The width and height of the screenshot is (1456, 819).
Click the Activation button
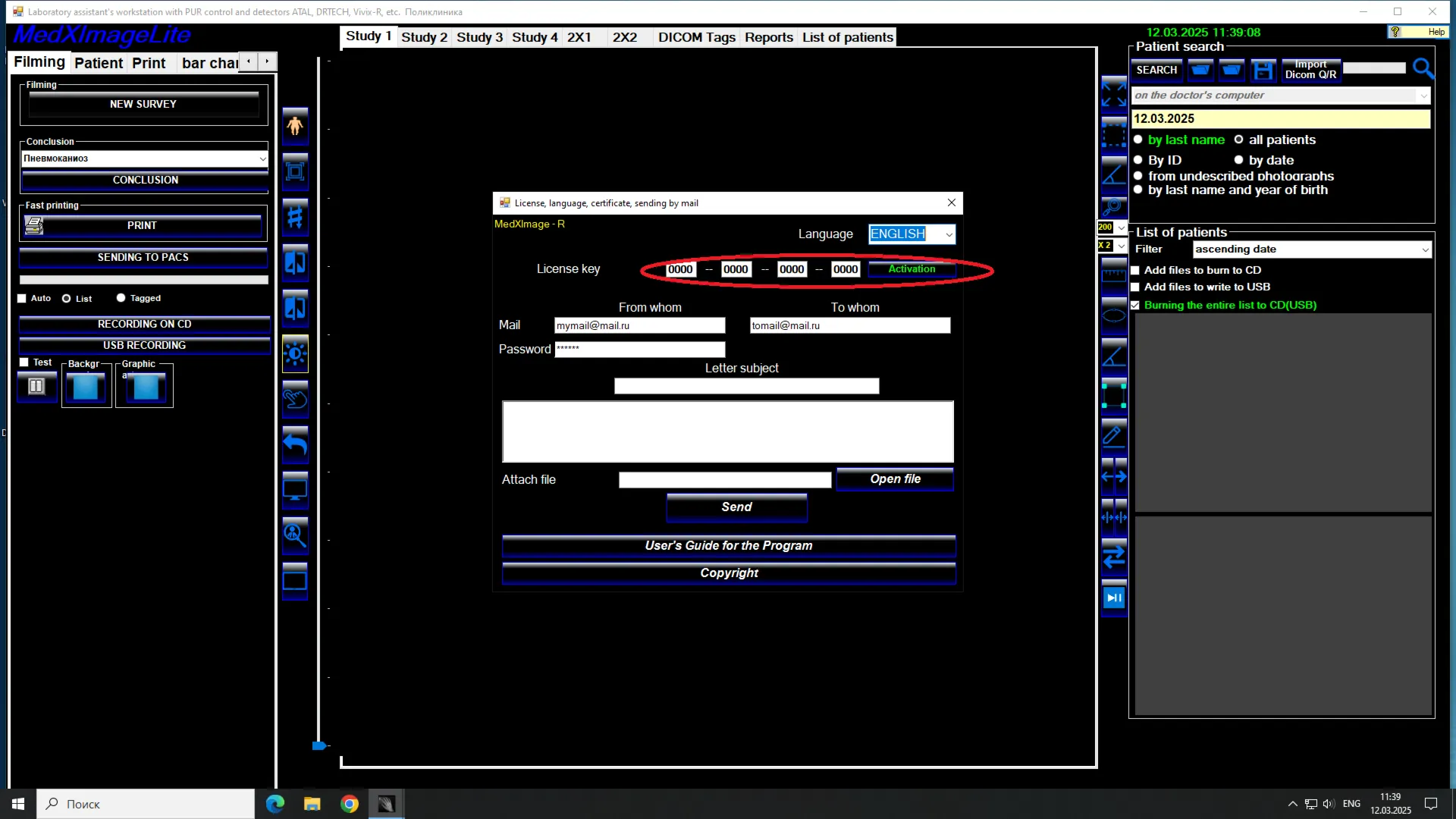(912, 269)
